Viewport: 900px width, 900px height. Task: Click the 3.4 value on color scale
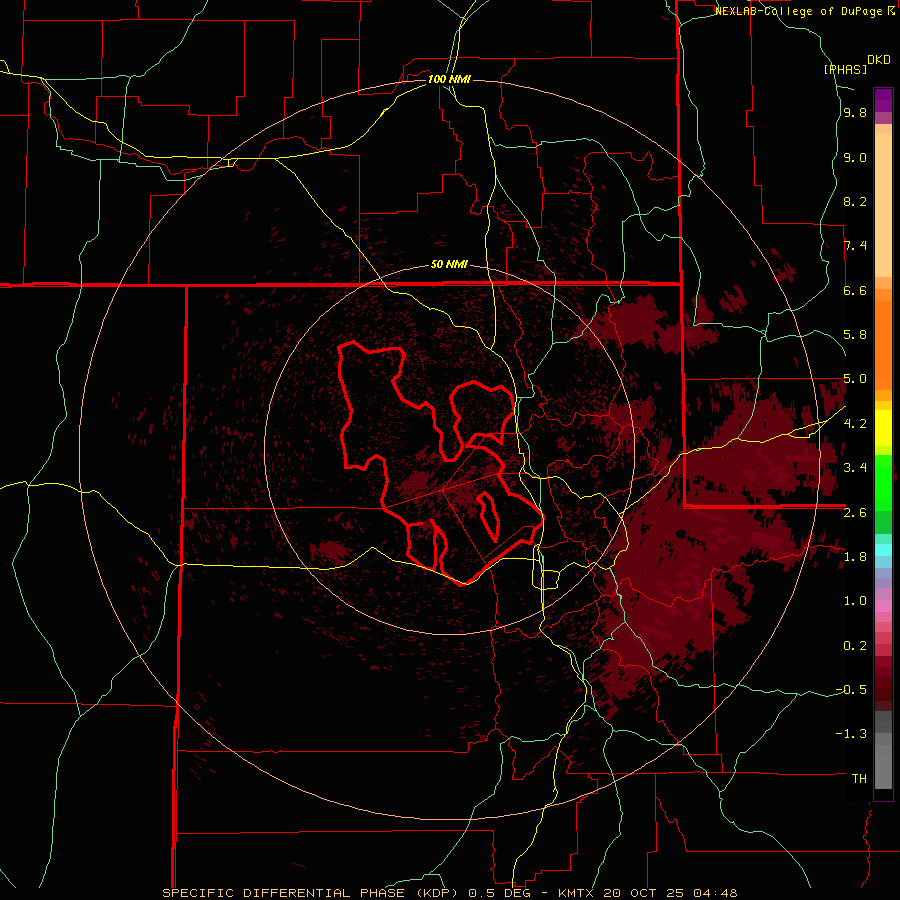pos(855,468)
